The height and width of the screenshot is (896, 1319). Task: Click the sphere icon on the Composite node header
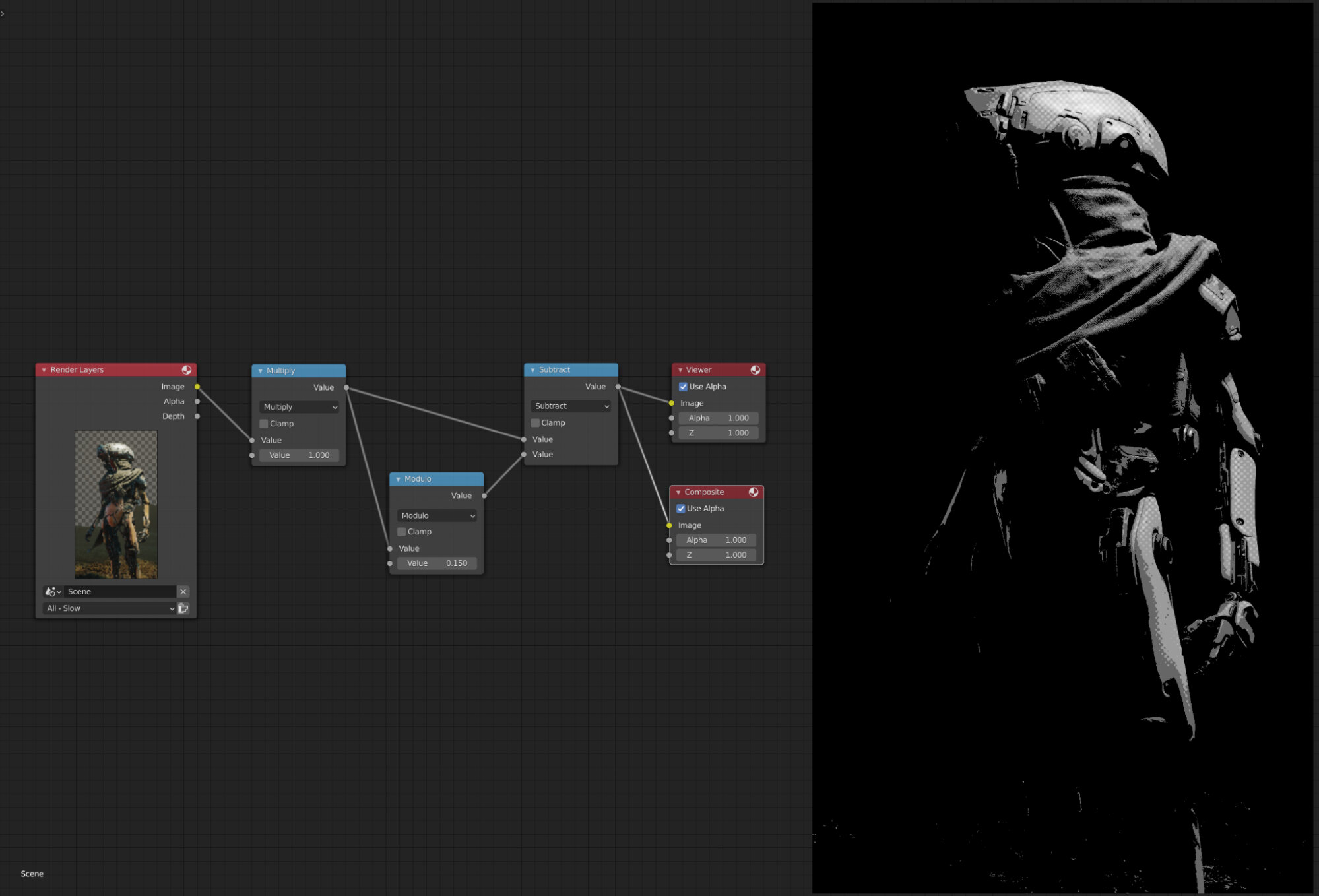click(753, 492)
